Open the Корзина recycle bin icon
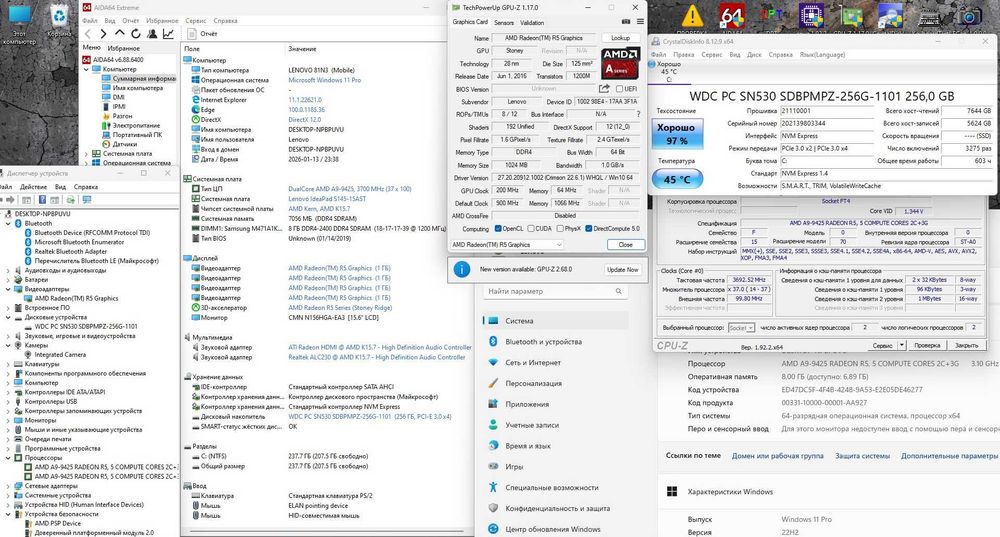The image size is (1000, 537). [59, 16]
